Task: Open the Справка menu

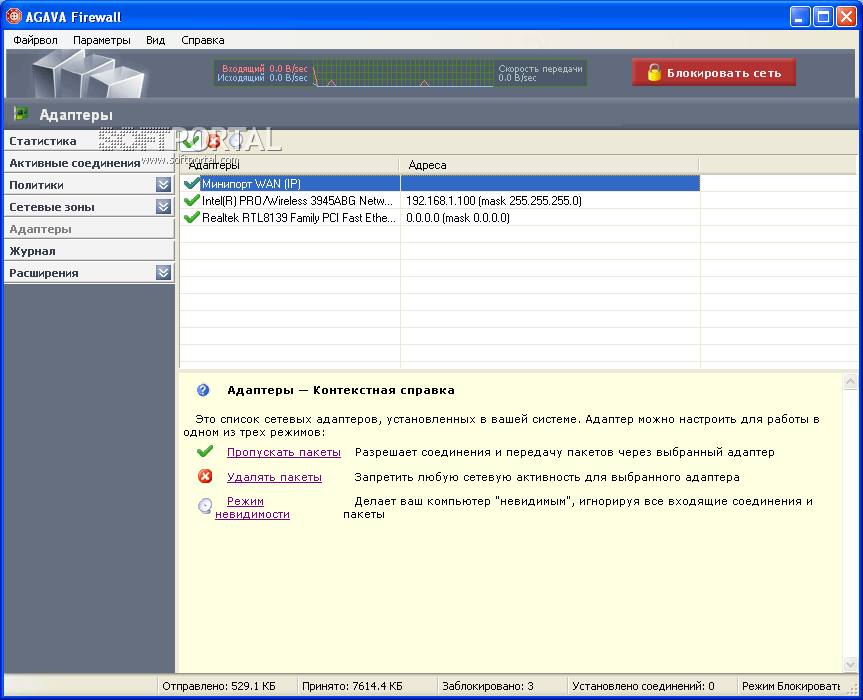Action: click(x=203, y=40)
